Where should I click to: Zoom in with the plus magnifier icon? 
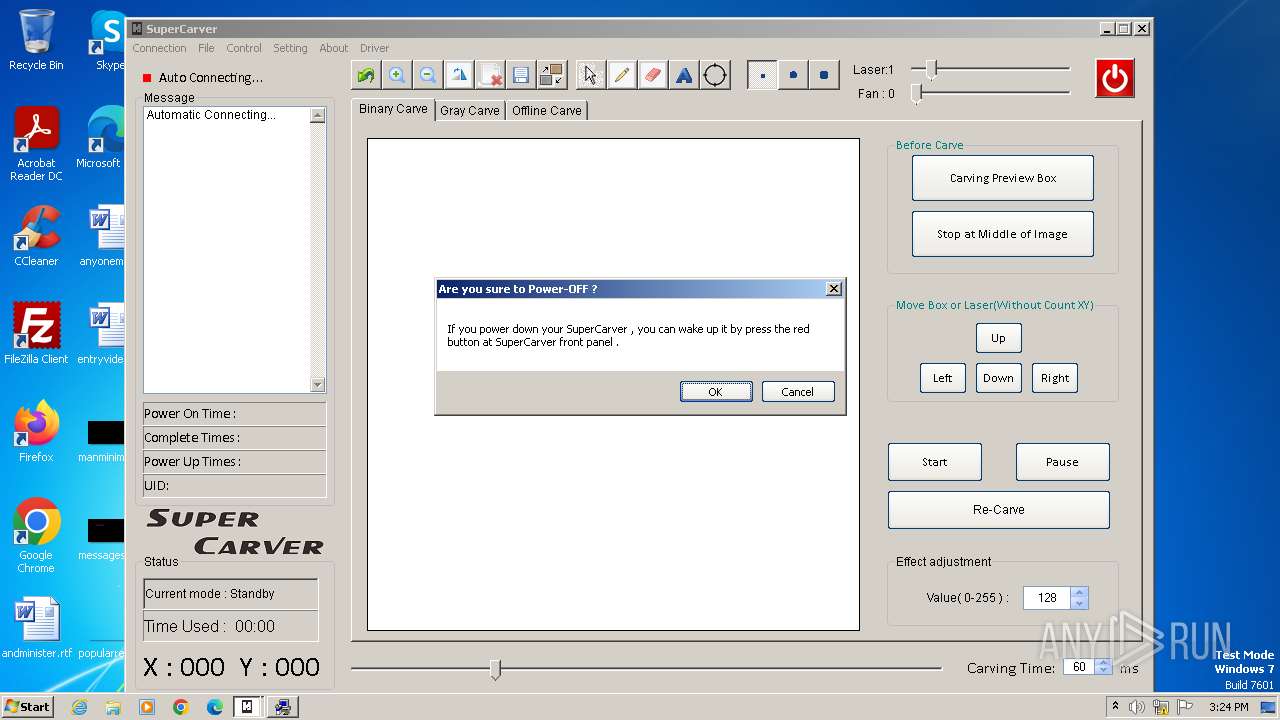point(397,75)
